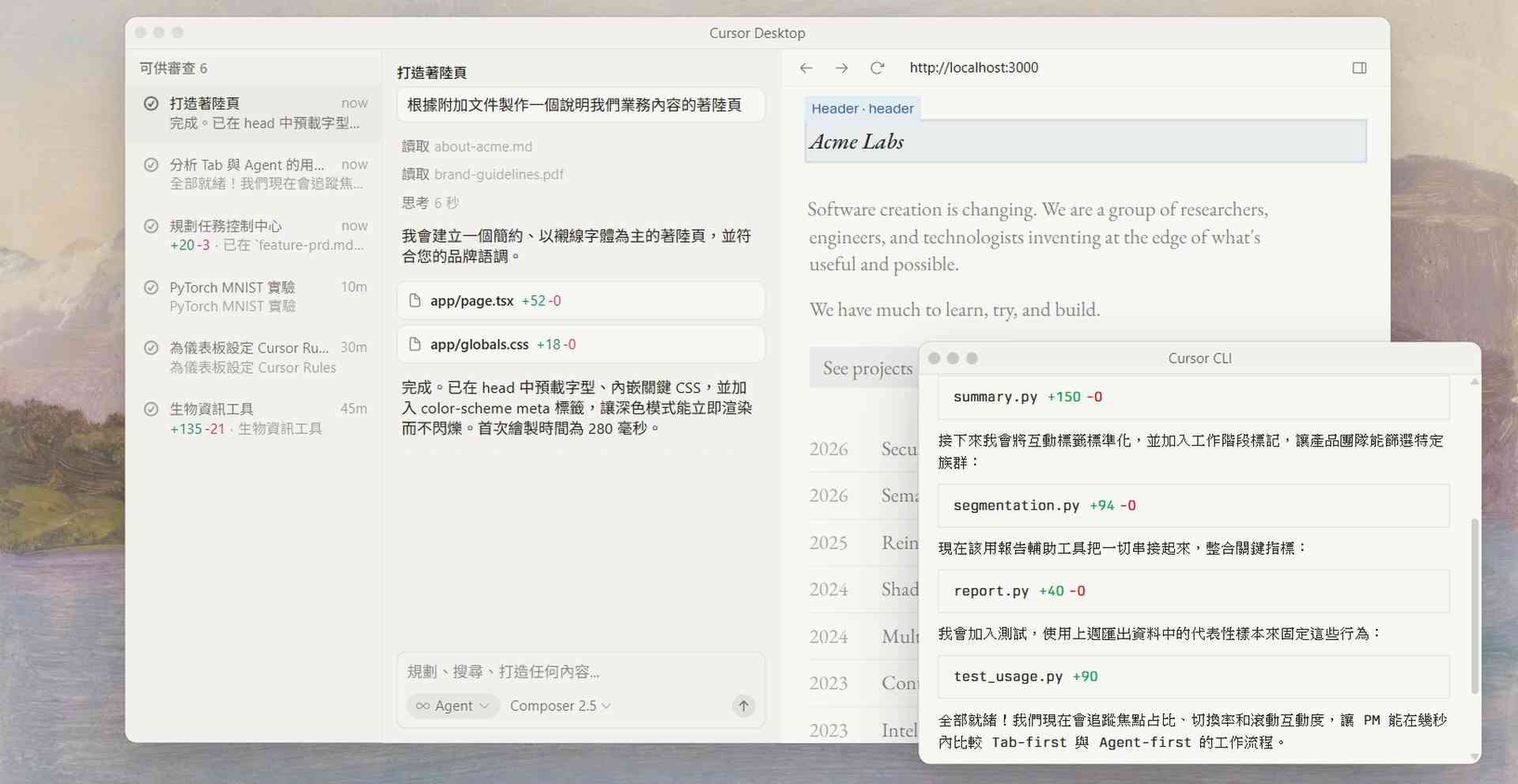
Task: Open the 為儀表板設定 Cursor Ru... task
Action: tap(255, 357)
